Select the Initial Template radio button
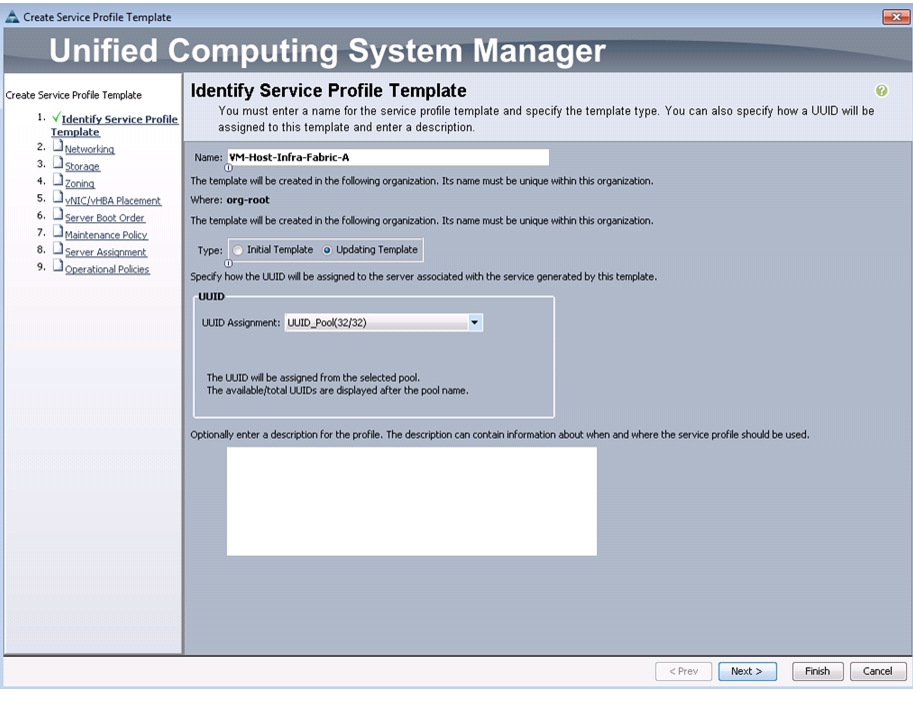The image size is (913, 719). (238, 250)
